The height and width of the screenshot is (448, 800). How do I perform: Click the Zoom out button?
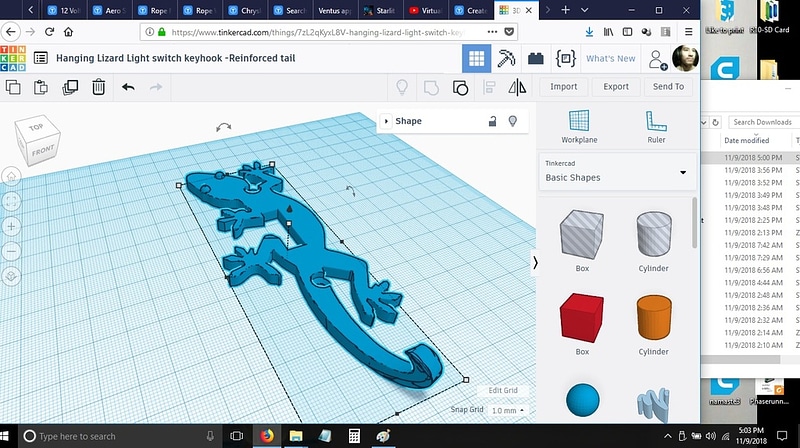pos(11,251)
